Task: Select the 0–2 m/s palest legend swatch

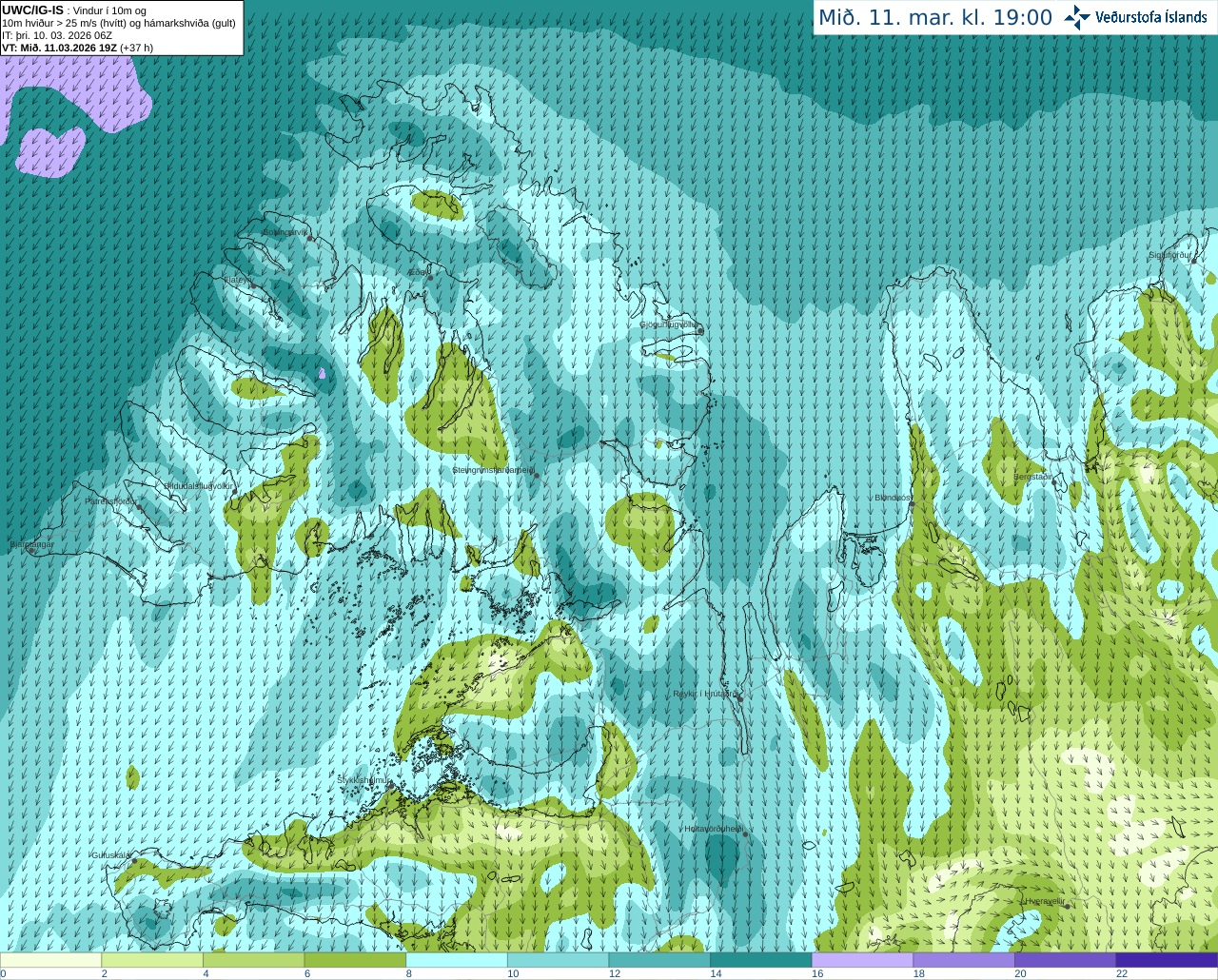Action: pos(50,960)
